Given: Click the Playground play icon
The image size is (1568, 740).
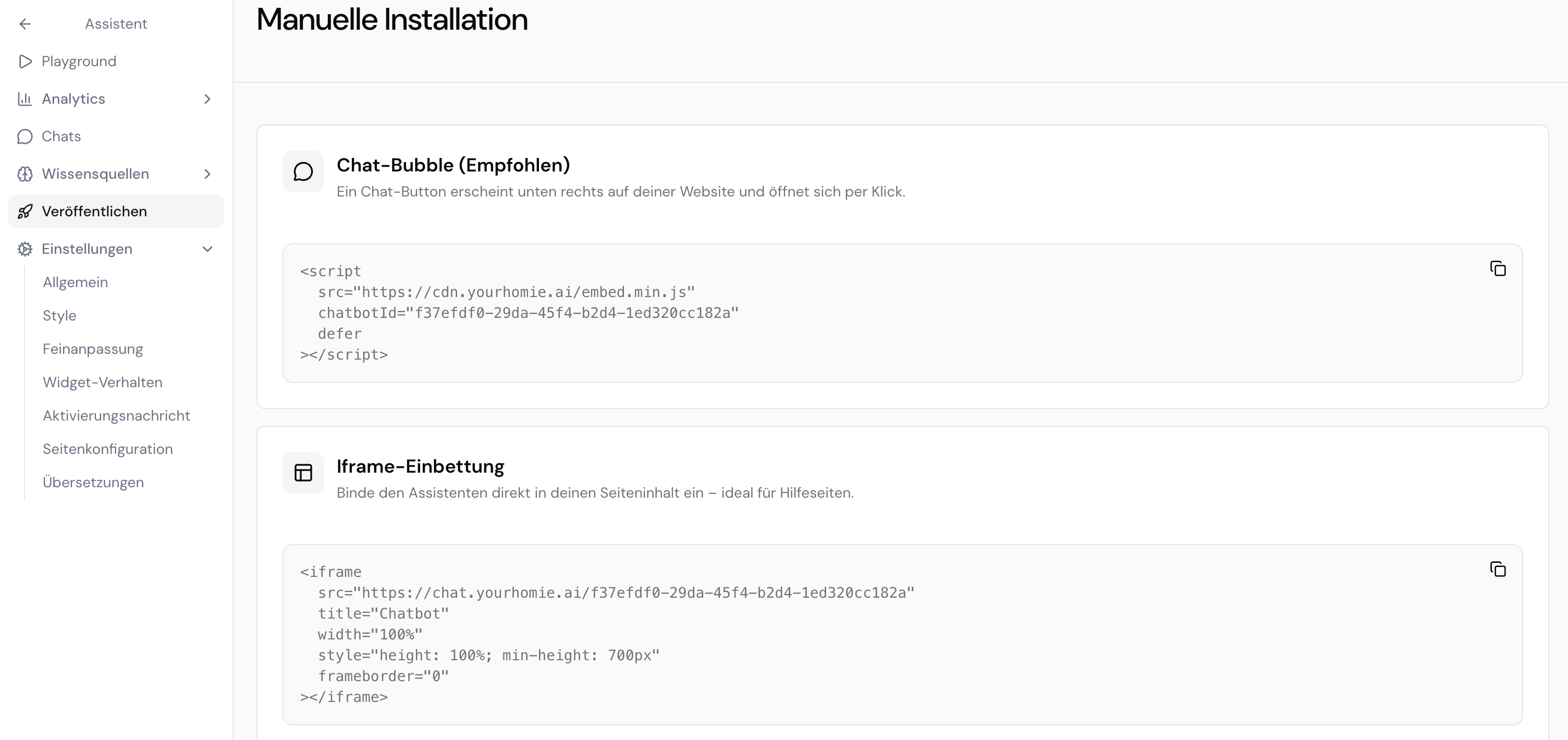Looking at the screenshot, I should 25,61.
